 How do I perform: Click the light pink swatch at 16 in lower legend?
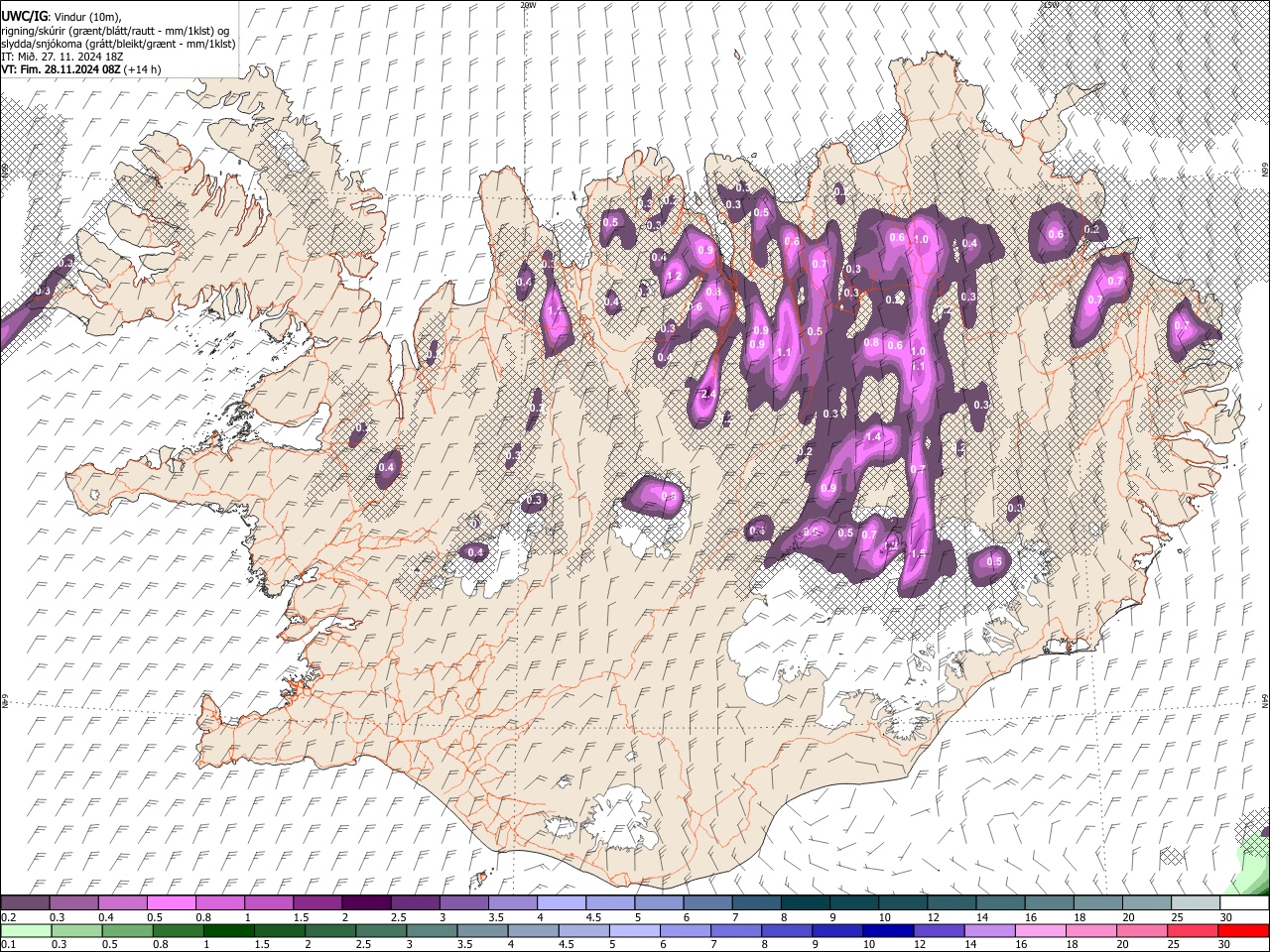(x=1041, y=931)
